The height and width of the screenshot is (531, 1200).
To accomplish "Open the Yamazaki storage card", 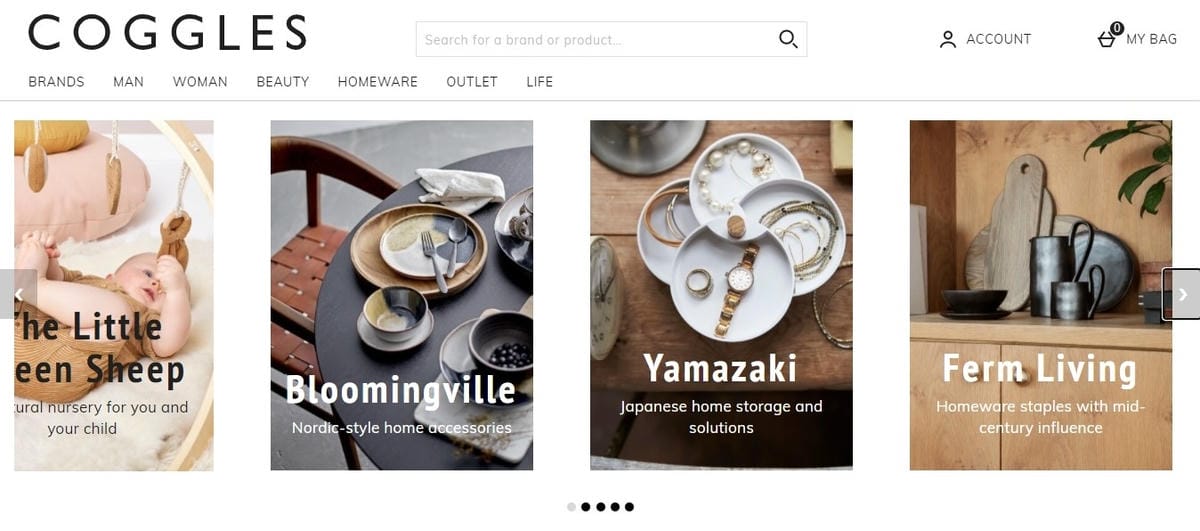I will (x=721, y=295).
